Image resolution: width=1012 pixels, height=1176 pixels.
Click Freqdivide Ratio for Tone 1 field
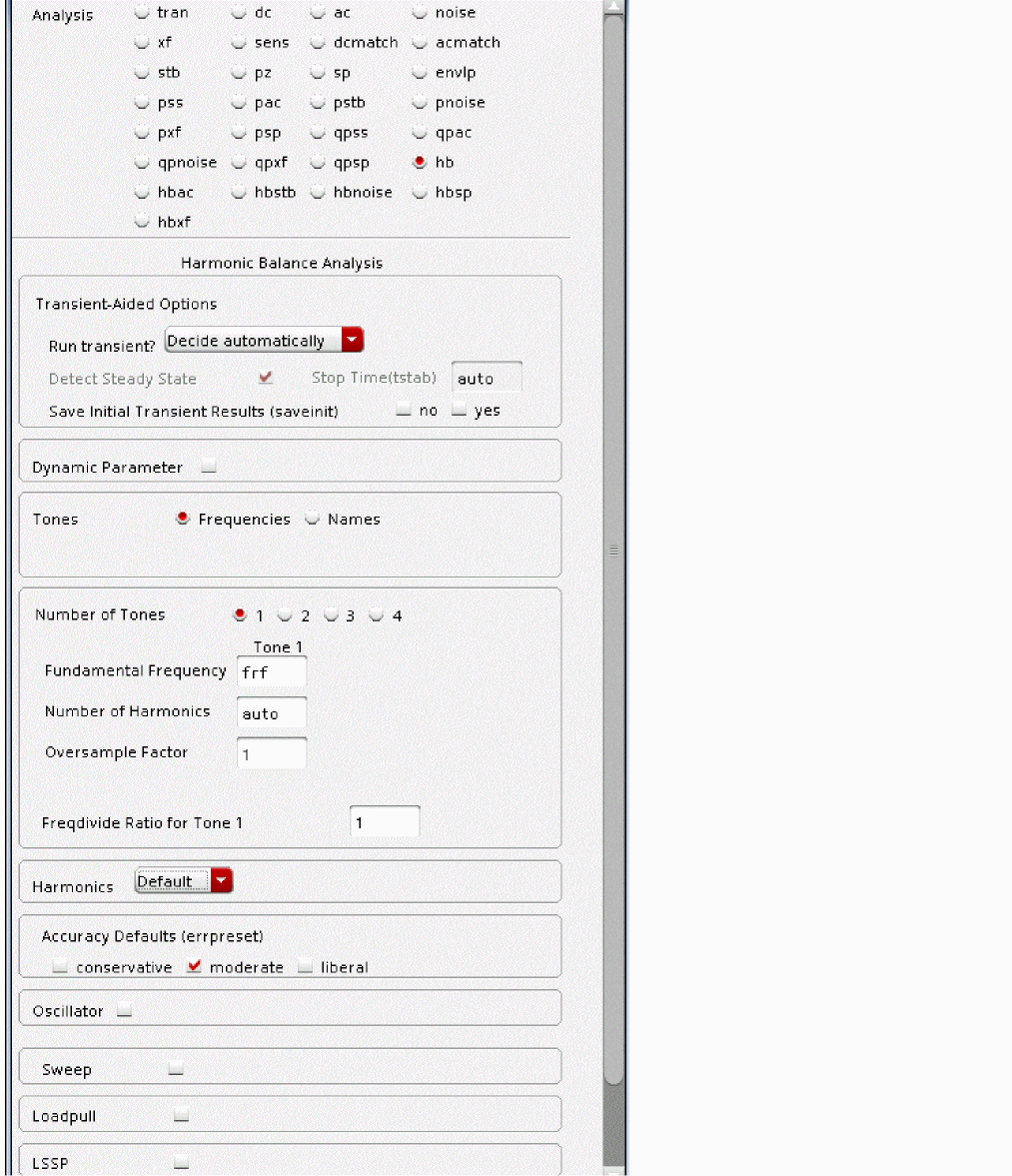click(x=385, y=823)
